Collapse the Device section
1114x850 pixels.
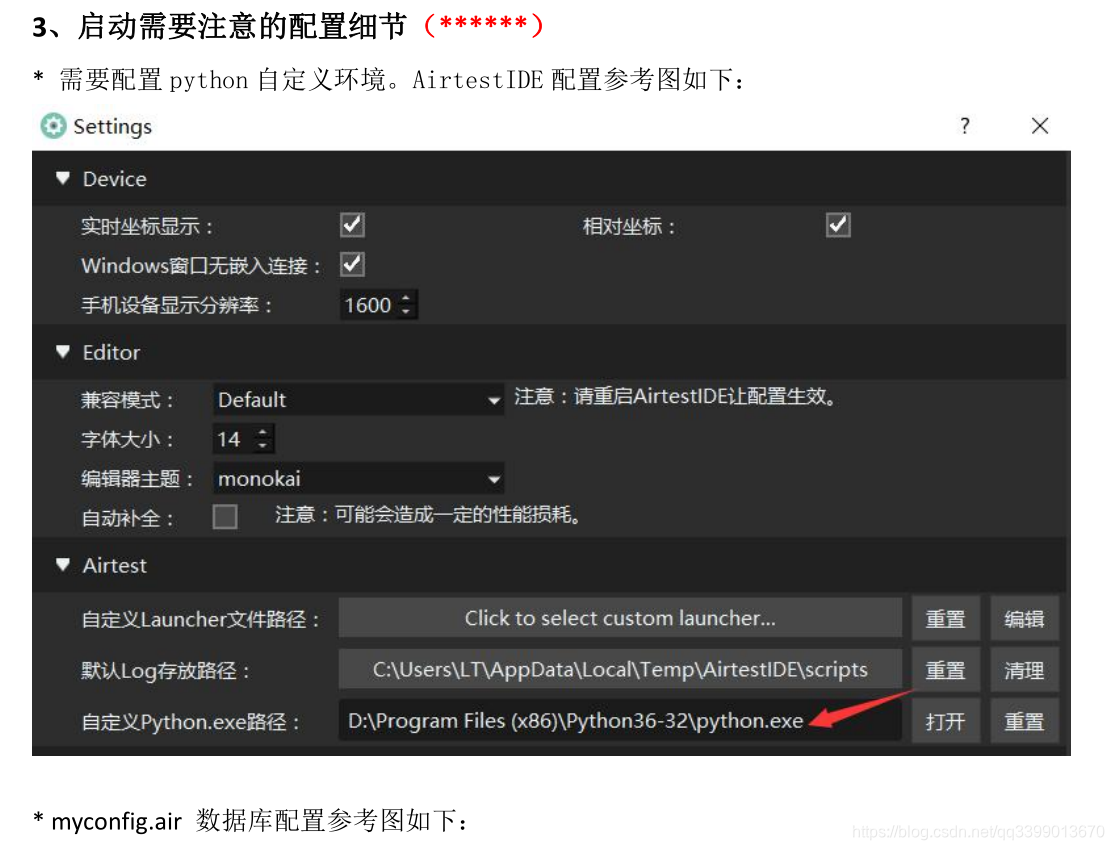tap(63, 178)
